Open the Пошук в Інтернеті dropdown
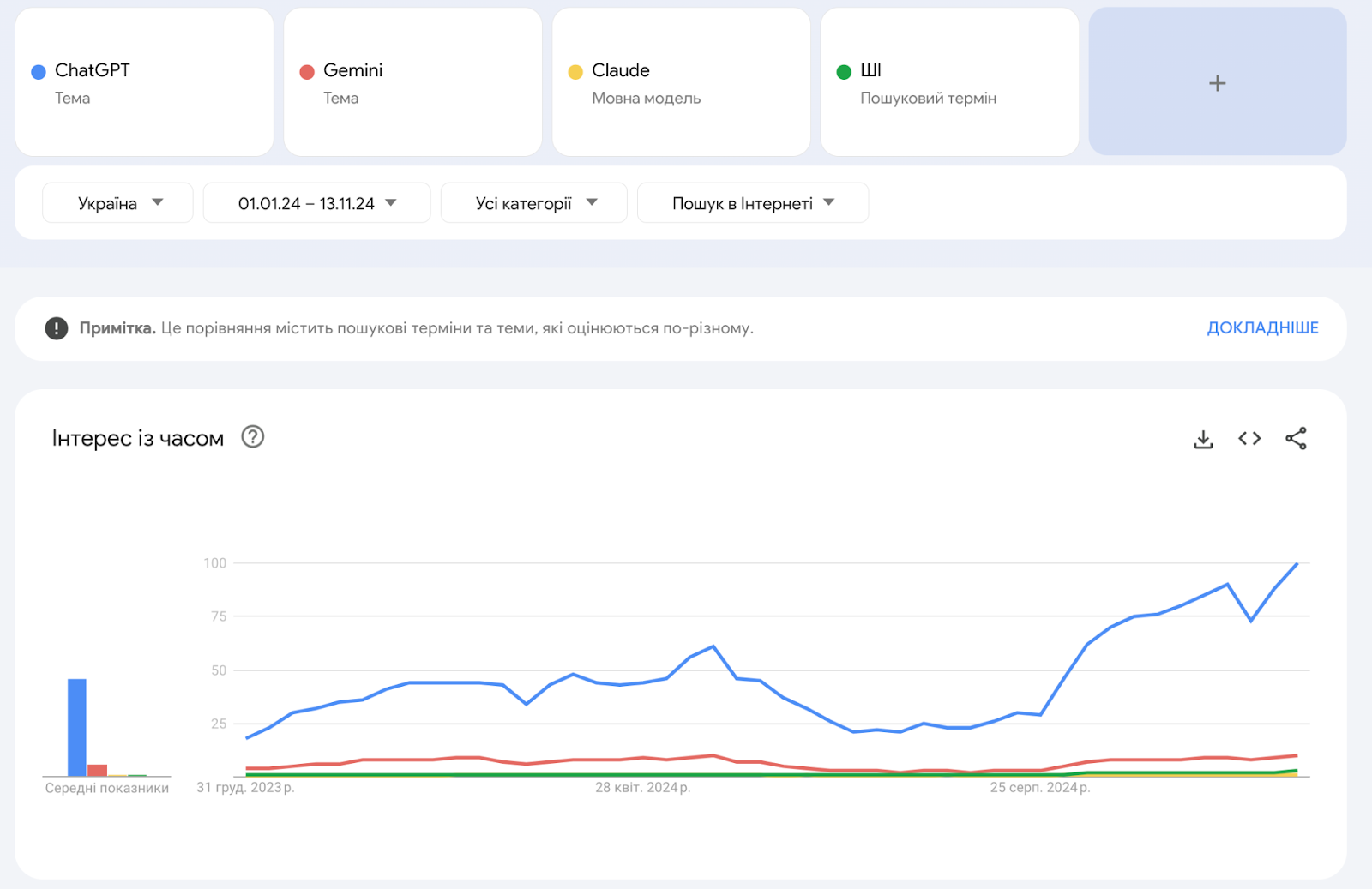Screen dimensions: 1372x889 (753, 203)
